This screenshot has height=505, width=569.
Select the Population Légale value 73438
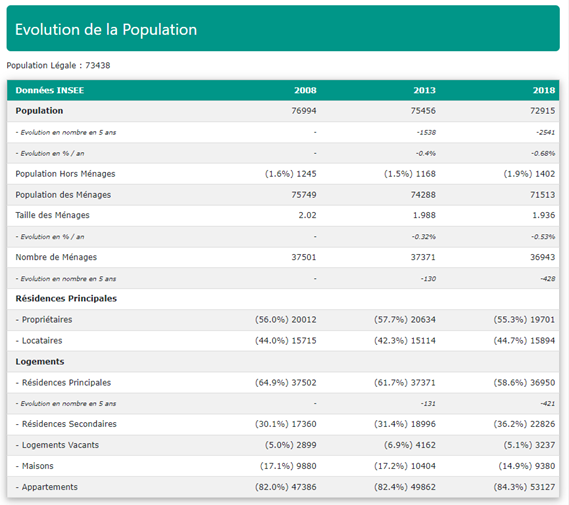click(x=98, y=66)
